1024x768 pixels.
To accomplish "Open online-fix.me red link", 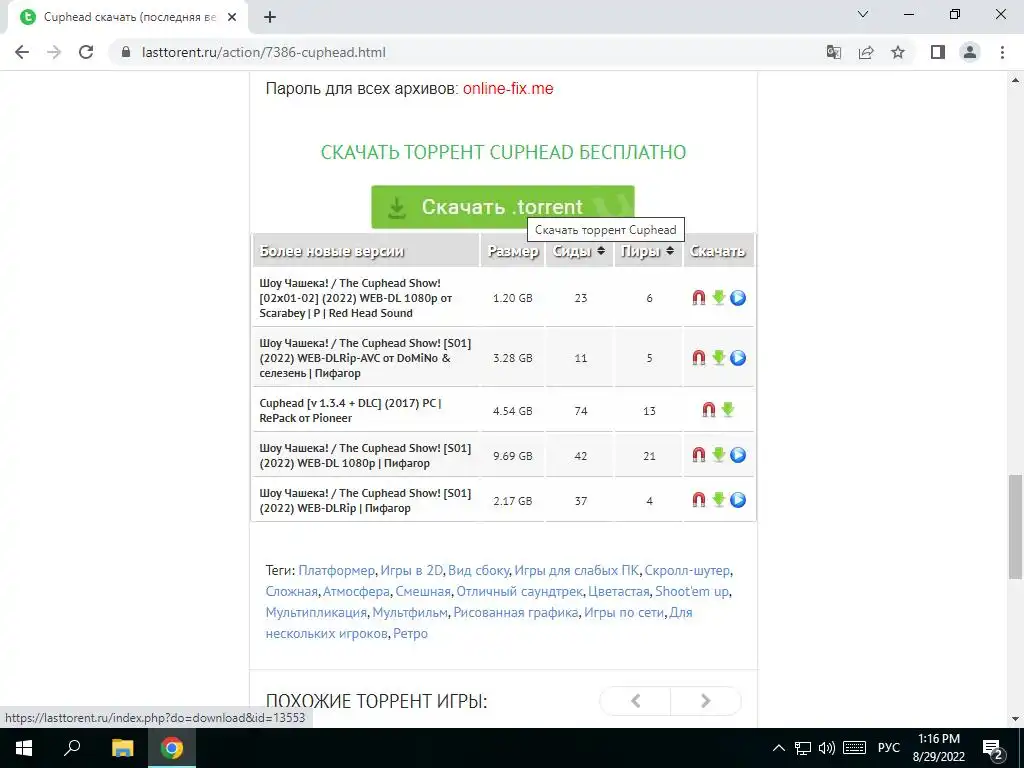I will tap(508, 88).
